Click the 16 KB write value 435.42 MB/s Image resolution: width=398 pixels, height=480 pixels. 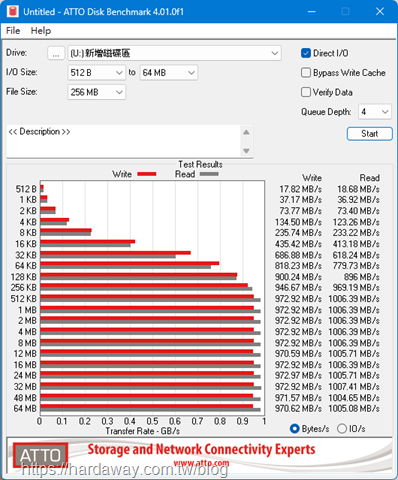coord(298,244)
